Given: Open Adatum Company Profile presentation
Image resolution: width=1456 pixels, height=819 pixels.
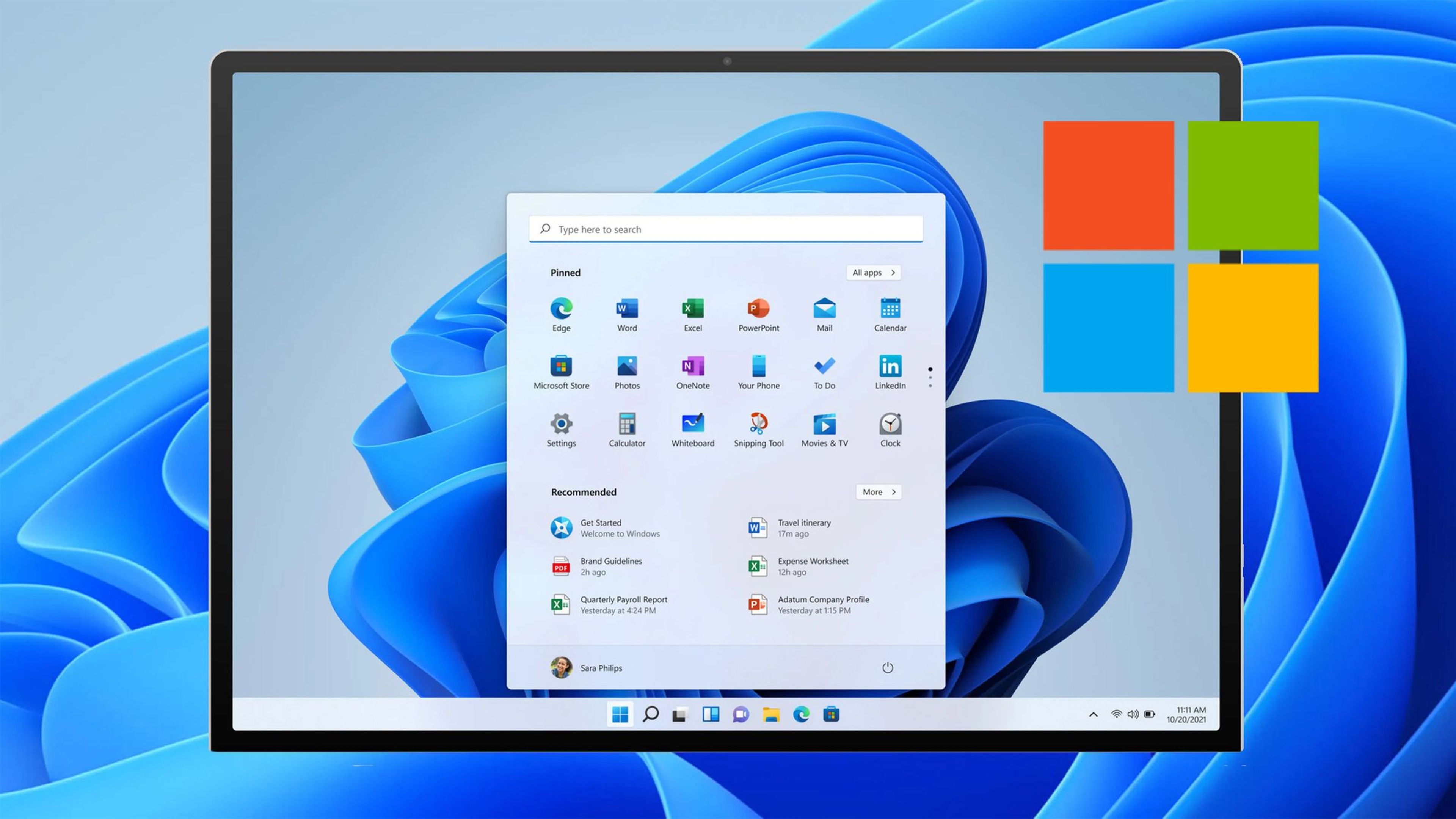Looking at the screenshot, I should 808,605.
